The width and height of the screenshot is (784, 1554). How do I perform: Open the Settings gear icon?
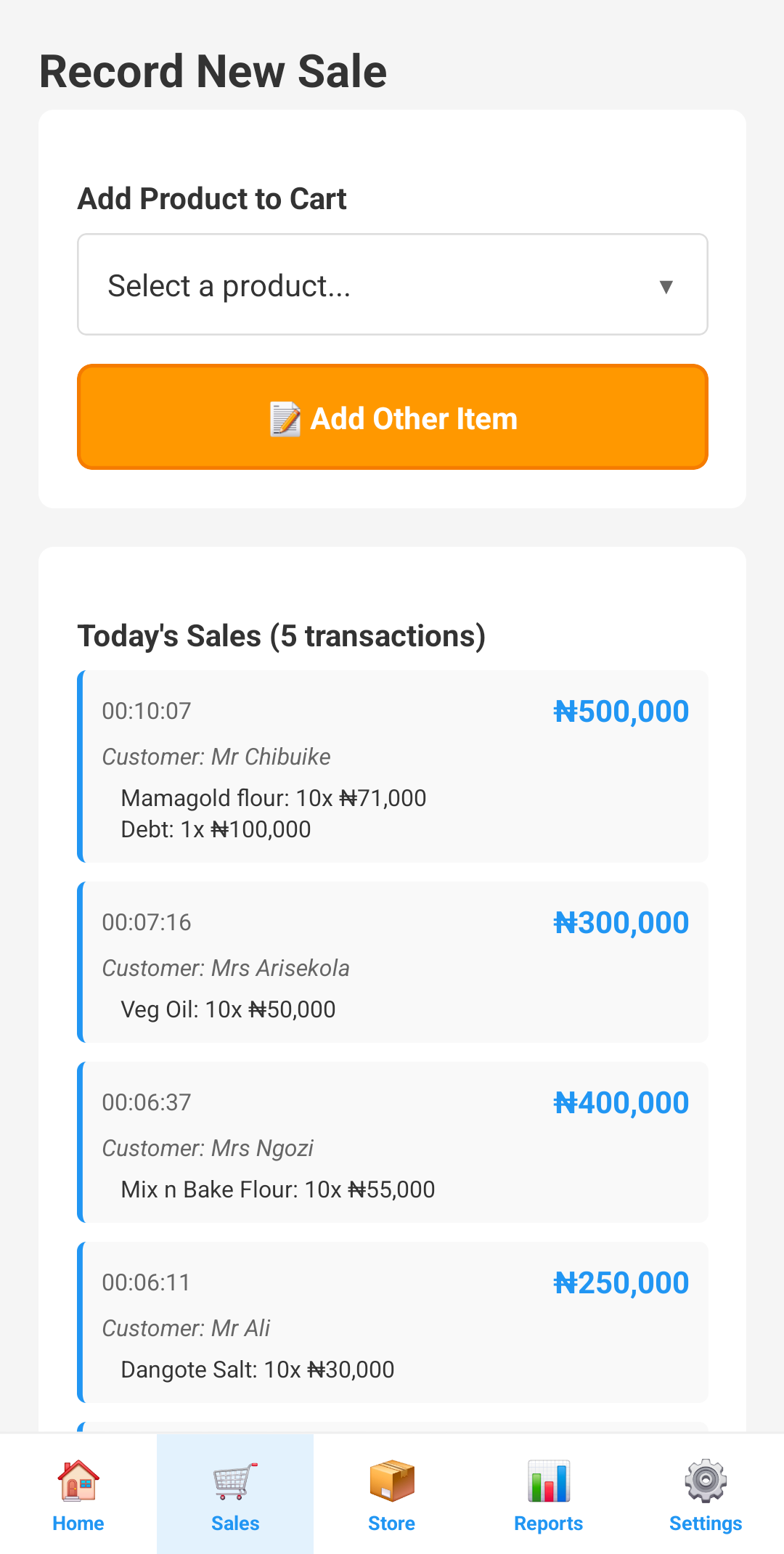tap(706, 1480)
